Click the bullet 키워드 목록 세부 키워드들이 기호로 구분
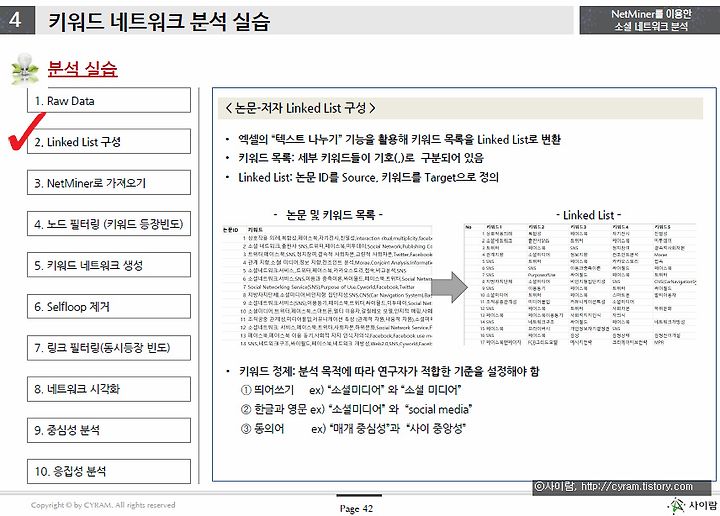Image resolution: width=720 pixels, height=516 pixels. (354, 158)
